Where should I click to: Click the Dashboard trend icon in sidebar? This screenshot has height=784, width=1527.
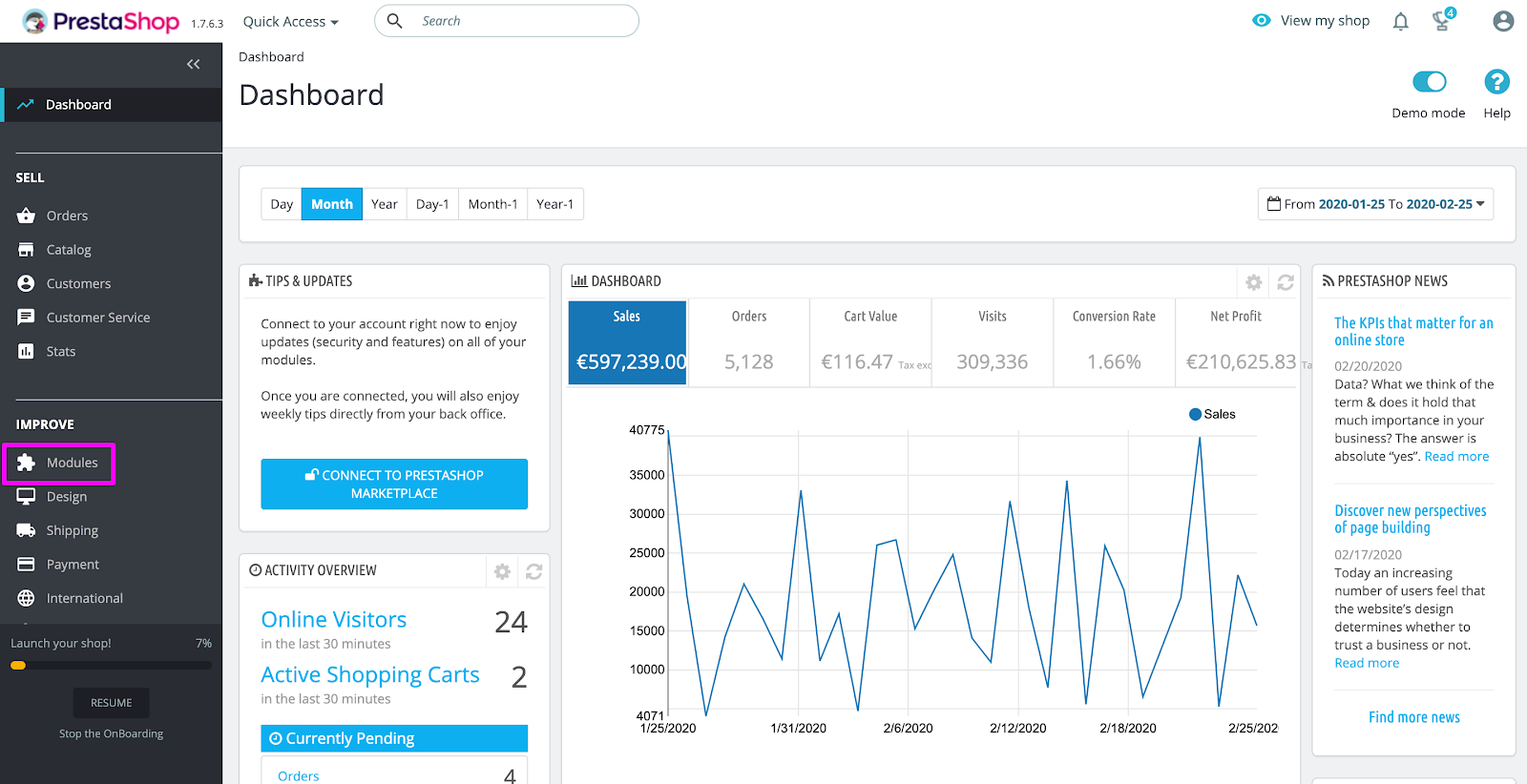[26, 105]
